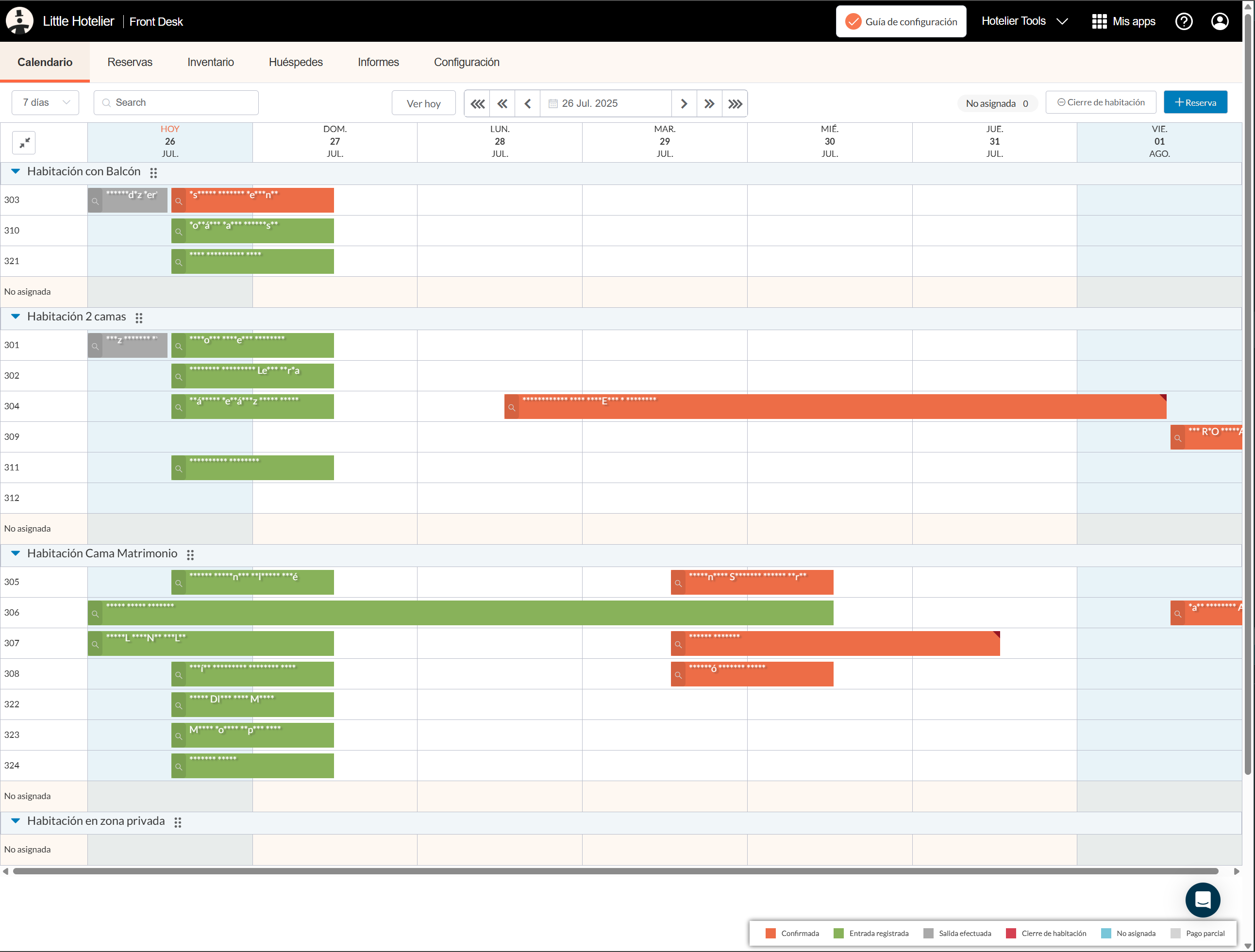The image size is (1255, 952).
Task: Click the Ver hoy button
Action: [x=423, y=104]
